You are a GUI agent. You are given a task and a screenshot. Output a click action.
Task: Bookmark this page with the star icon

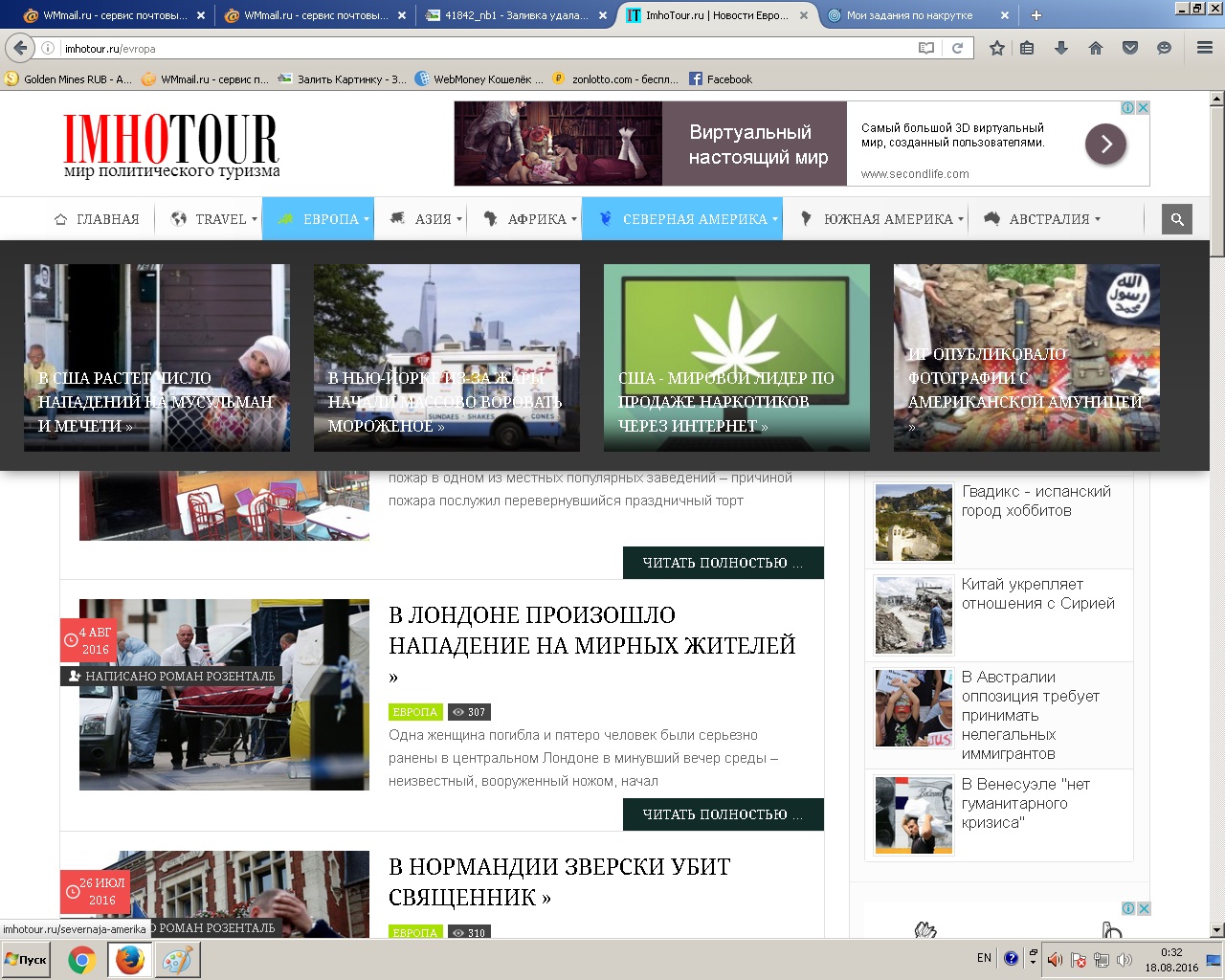(x=996, y=48)
